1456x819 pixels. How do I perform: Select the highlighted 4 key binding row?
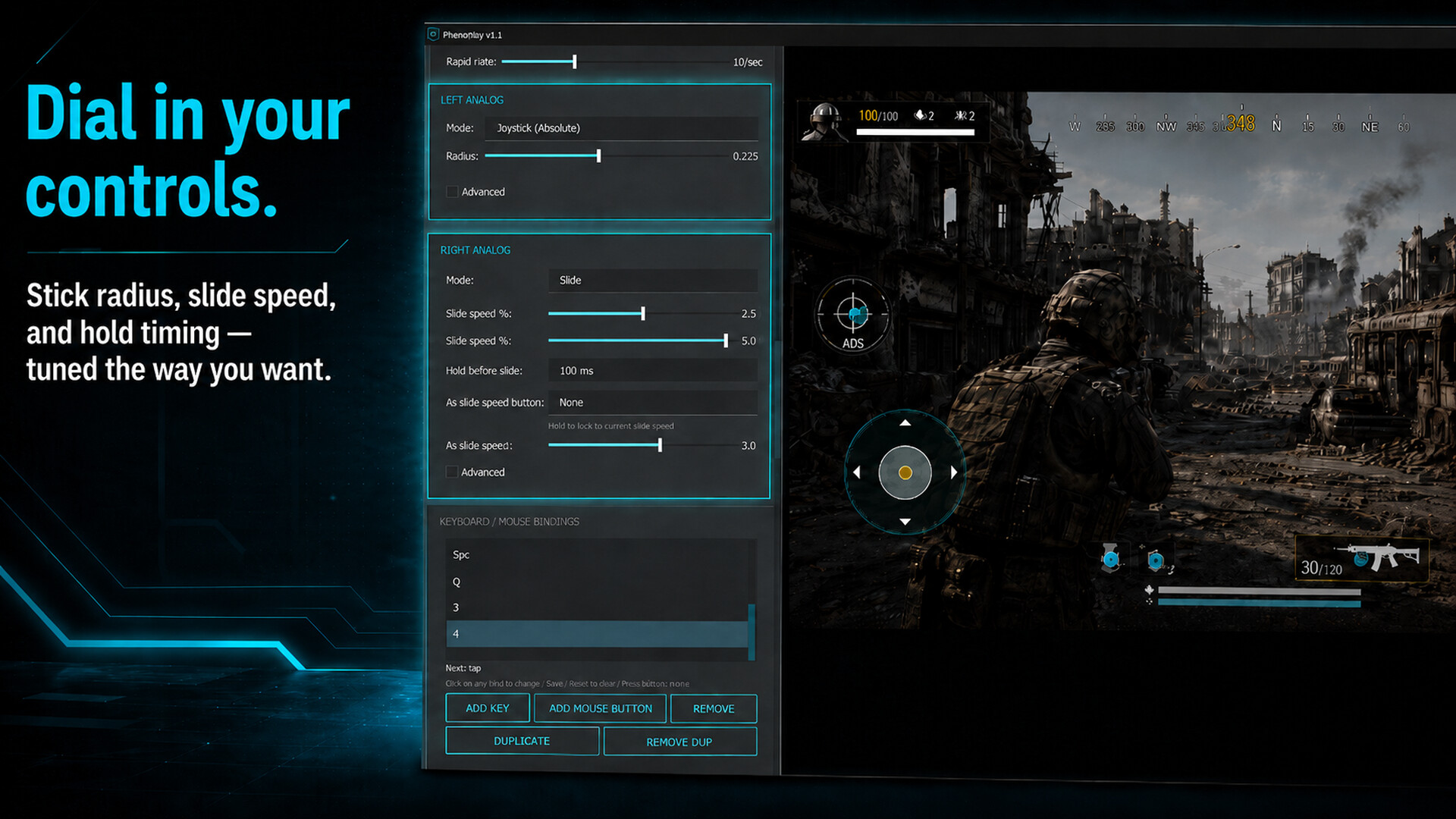pyautogui.click(x=597, y=634)
